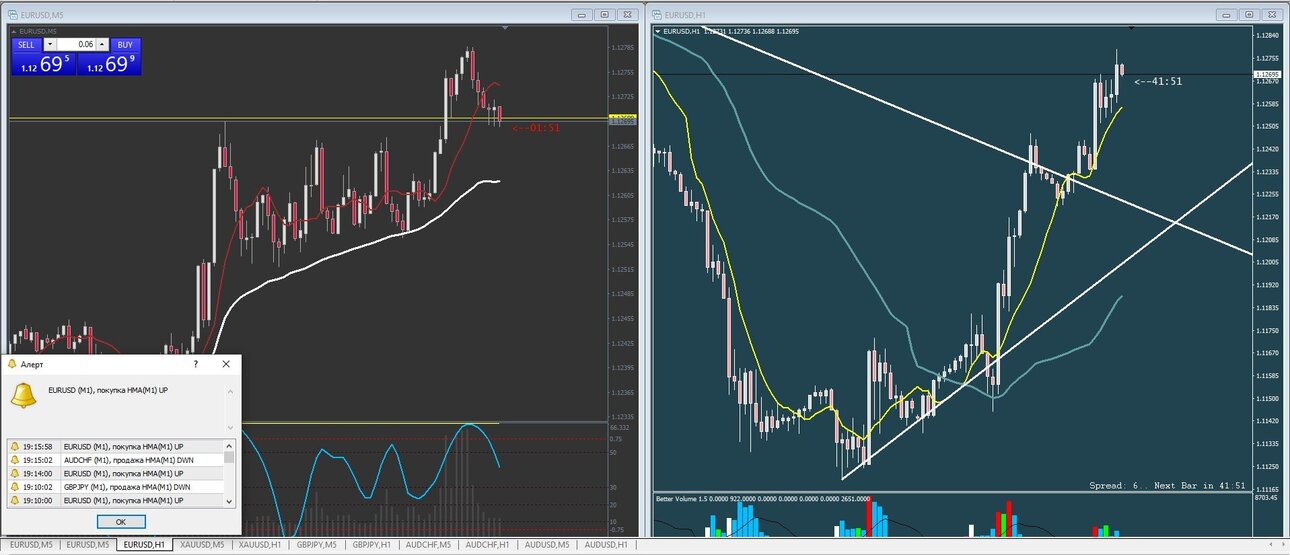Image resolution: width=1290 pixels, height=555 pixels.
Task: Confirm the alert dialog with OK
Action: [x=121, y=522]
